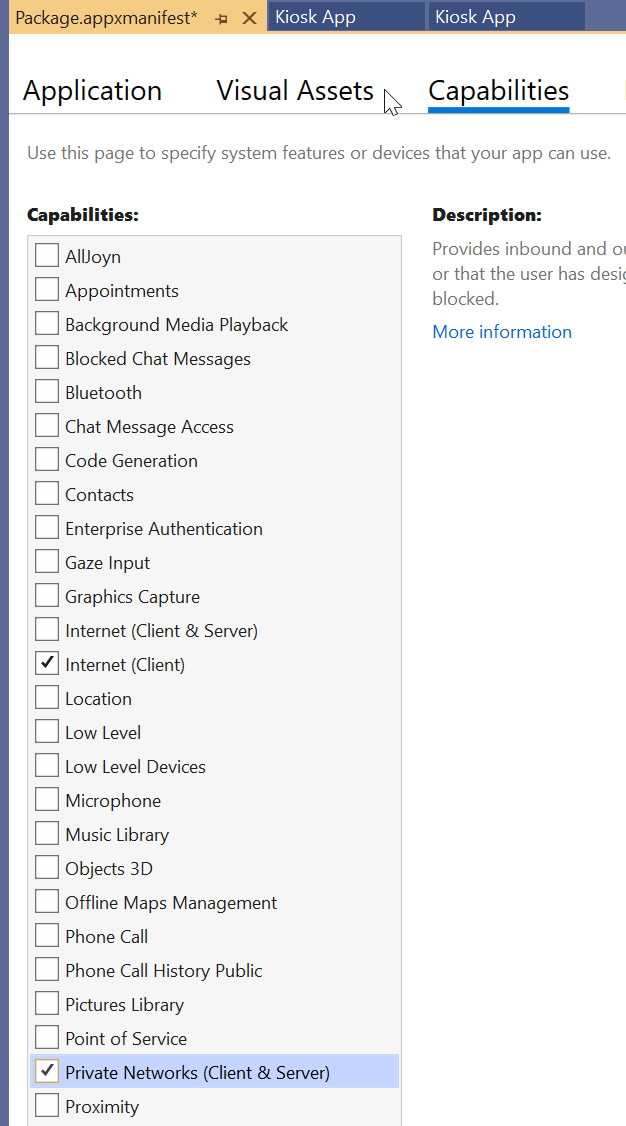Open the Application manifest tab

(92, 91)
